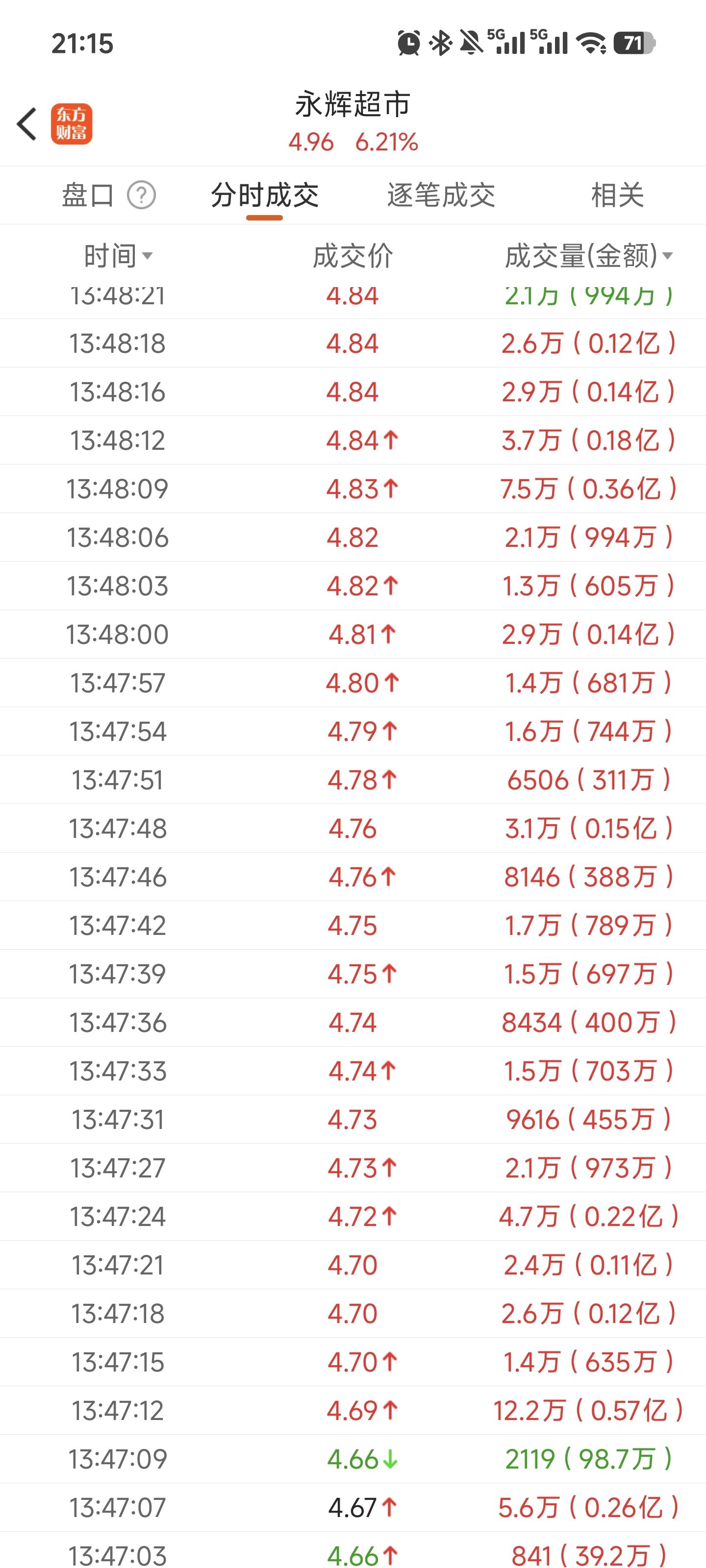Tap the alarm clock status icon
The width and height of the screenshot is (706, 1568).
click(x=408, y=43)
